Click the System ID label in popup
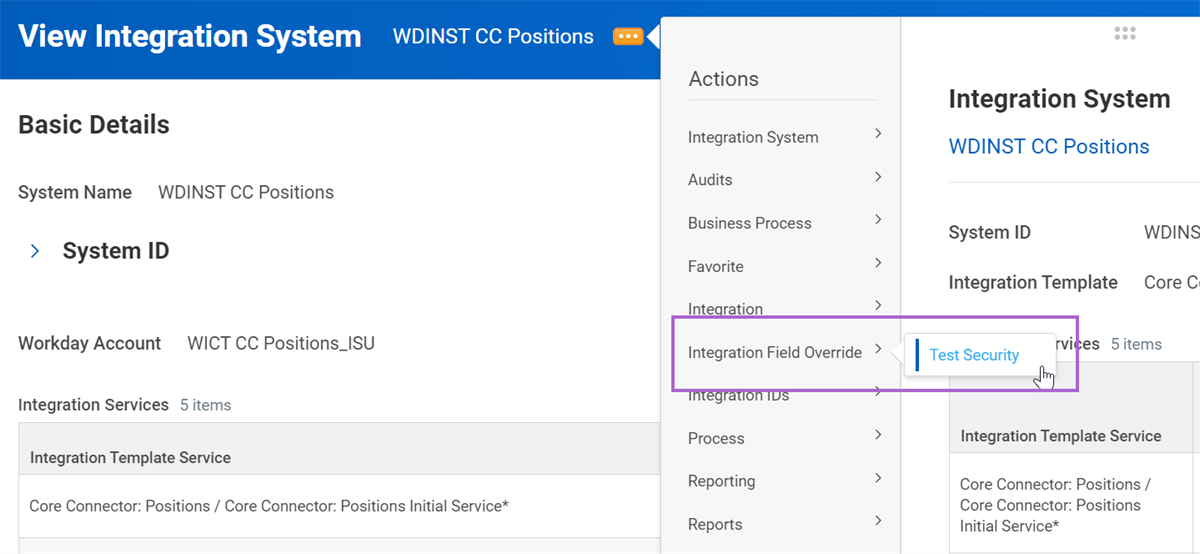This screenshot has height=554, width=1200. [x=990, y=233]
